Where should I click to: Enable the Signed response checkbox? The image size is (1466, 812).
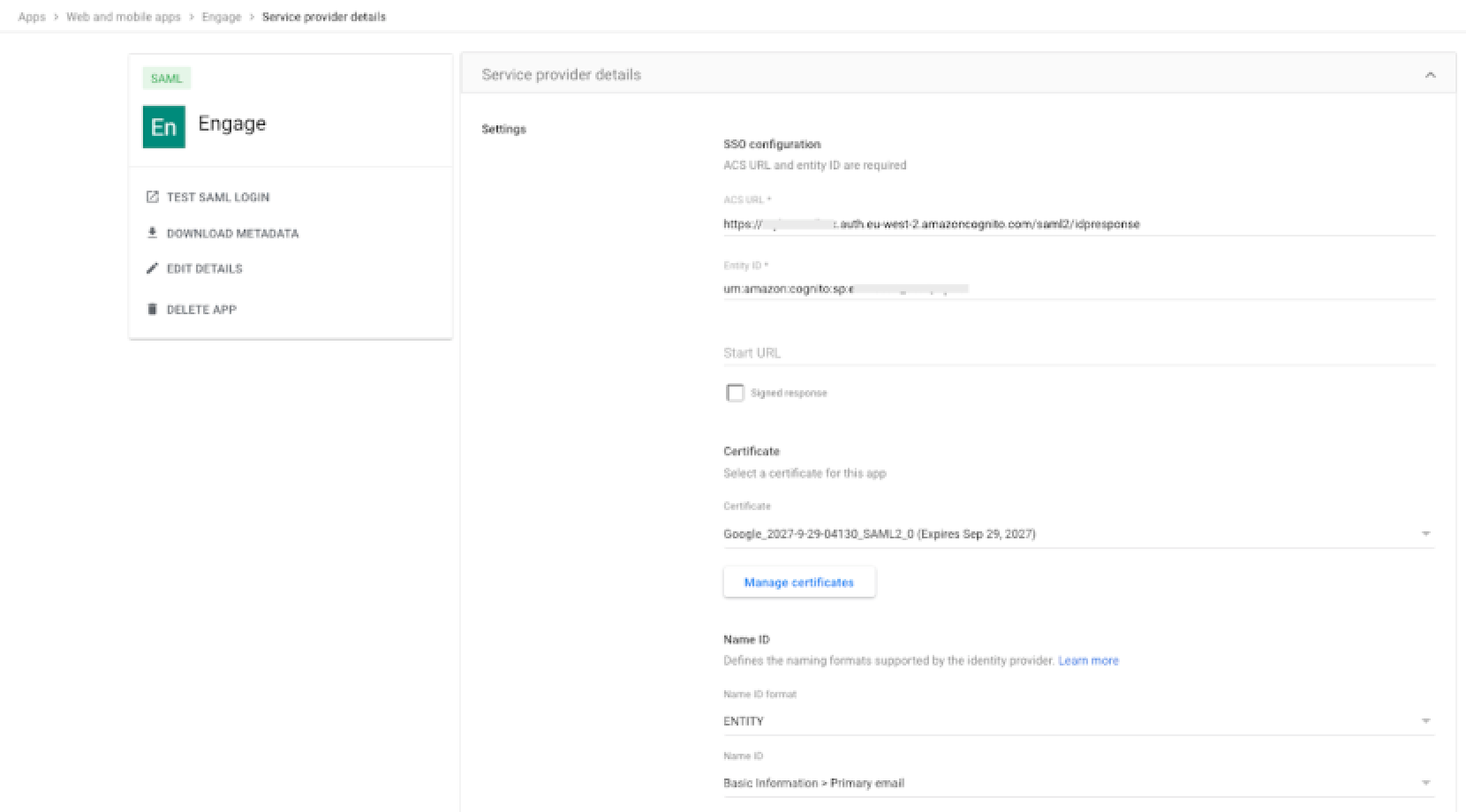(x=735, y=393)
